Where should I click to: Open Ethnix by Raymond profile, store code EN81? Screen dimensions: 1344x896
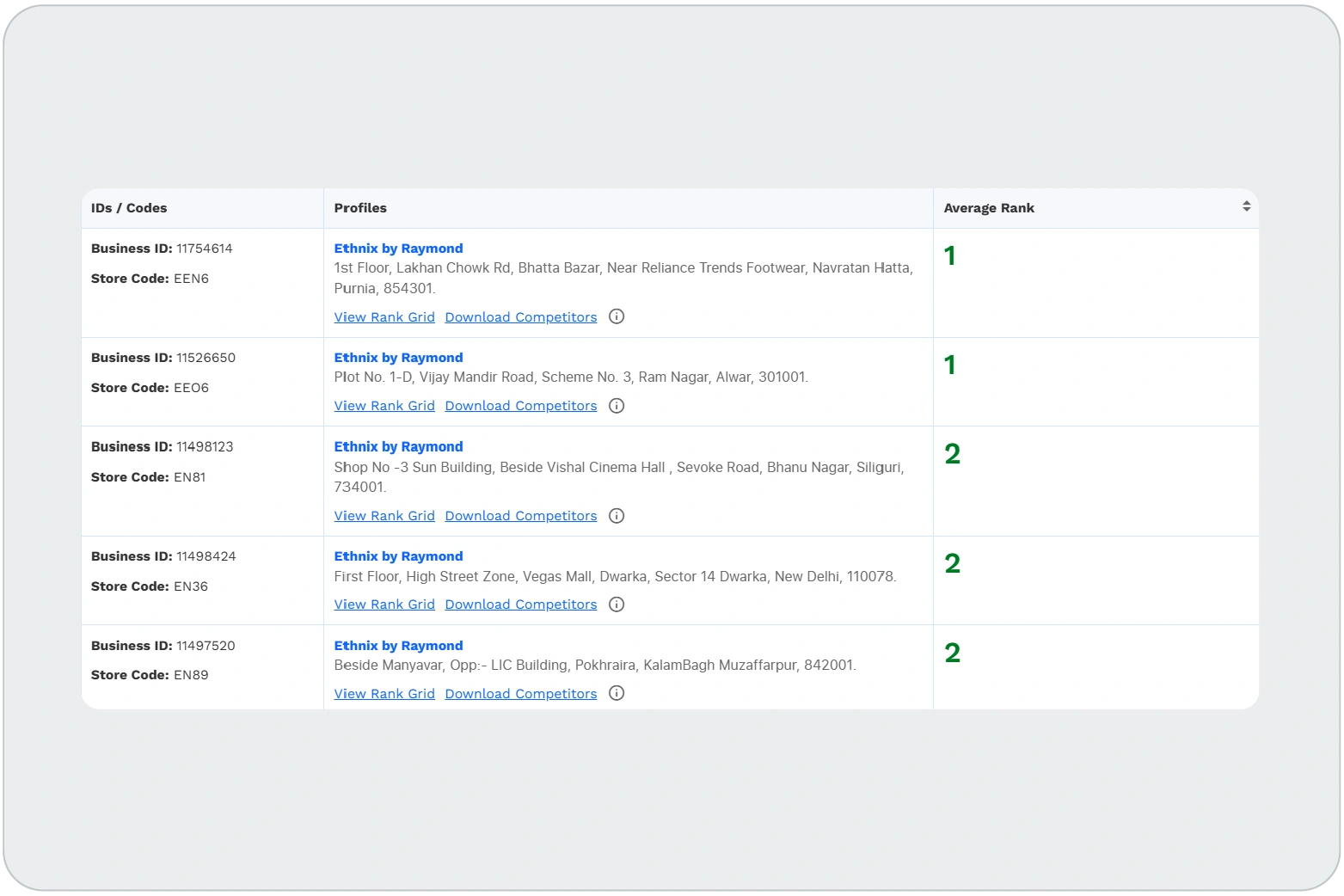tap(398, 447)
